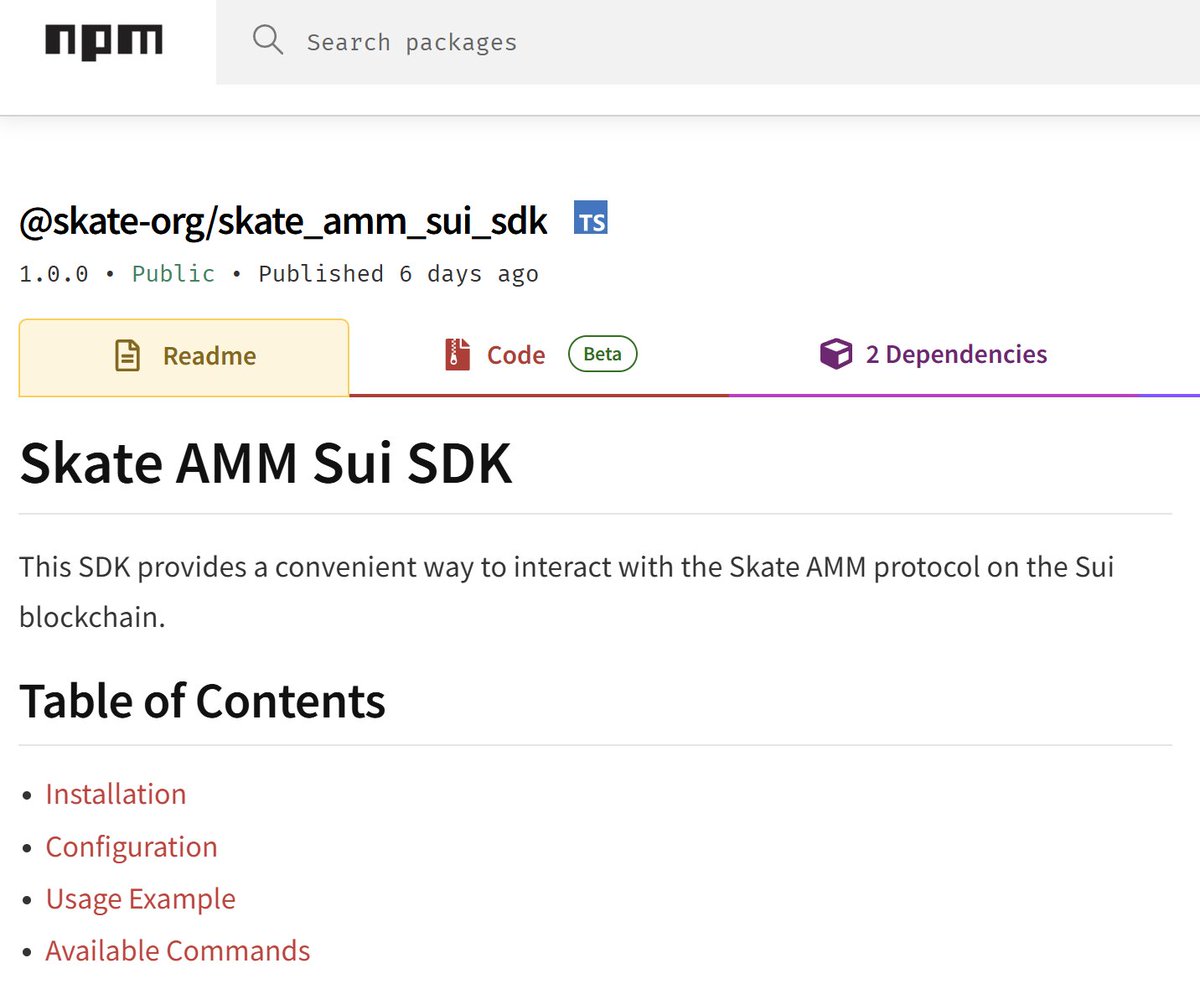Open the Usage Example link
The width and height of the screenshot is (1200, 984).
tap(140, 898)
